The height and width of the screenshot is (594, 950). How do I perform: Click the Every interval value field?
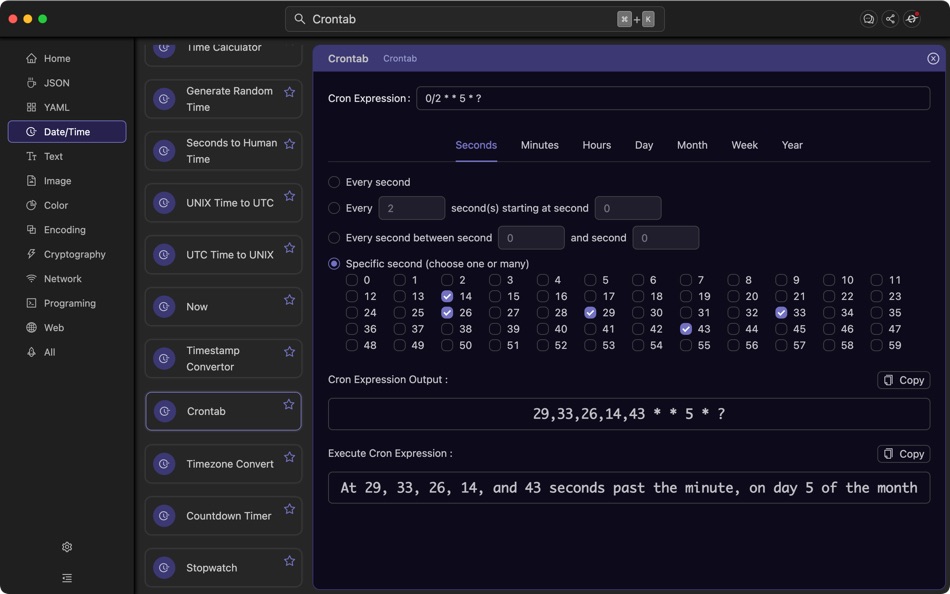tap(412, 208)
